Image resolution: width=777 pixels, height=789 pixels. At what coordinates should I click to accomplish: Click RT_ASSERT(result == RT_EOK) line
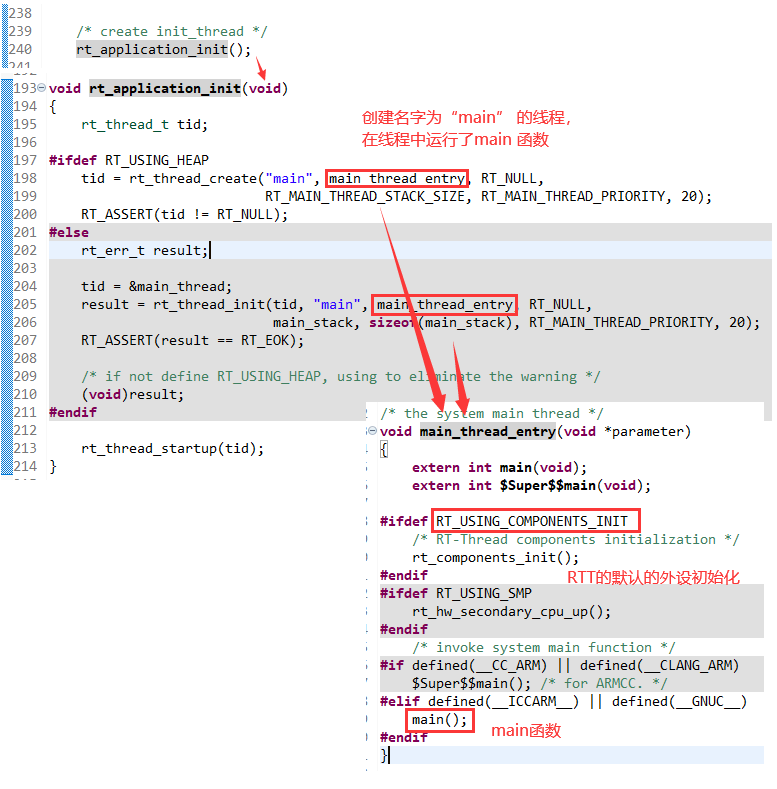pyautogui.click(x=193, y=340)
